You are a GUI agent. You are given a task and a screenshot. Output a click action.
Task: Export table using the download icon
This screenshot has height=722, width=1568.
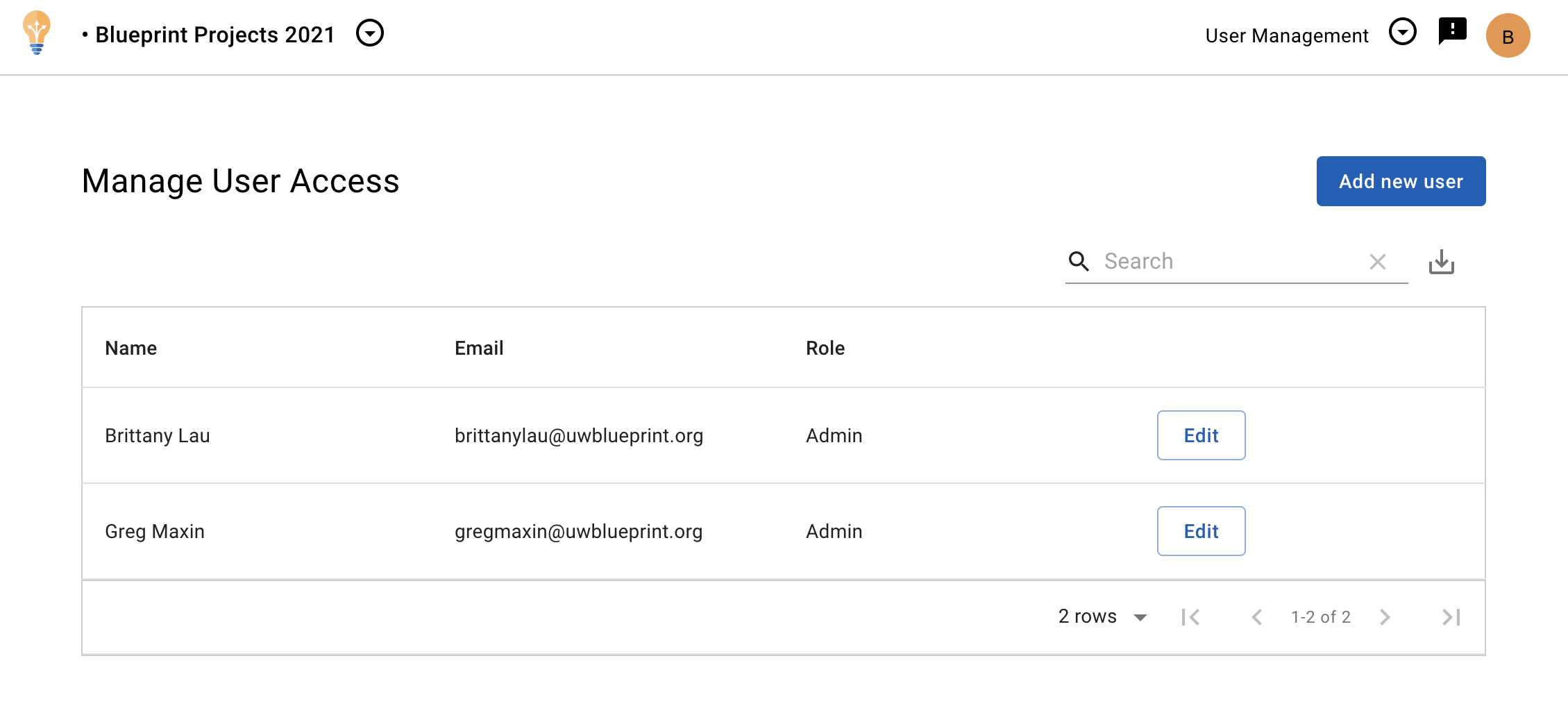point(1441,262)
